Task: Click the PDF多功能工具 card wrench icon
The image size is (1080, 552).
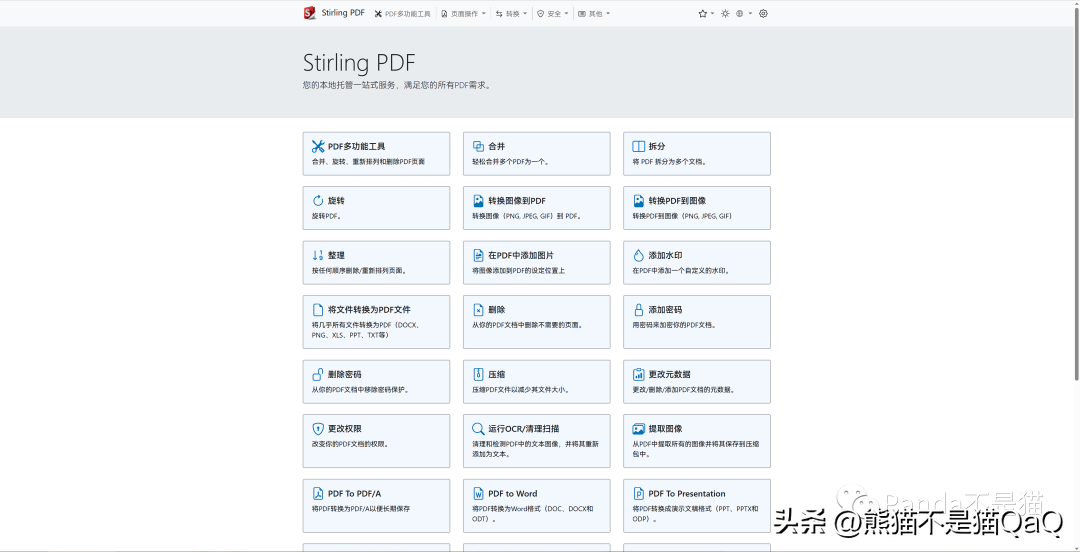Action: pos(318,146)
